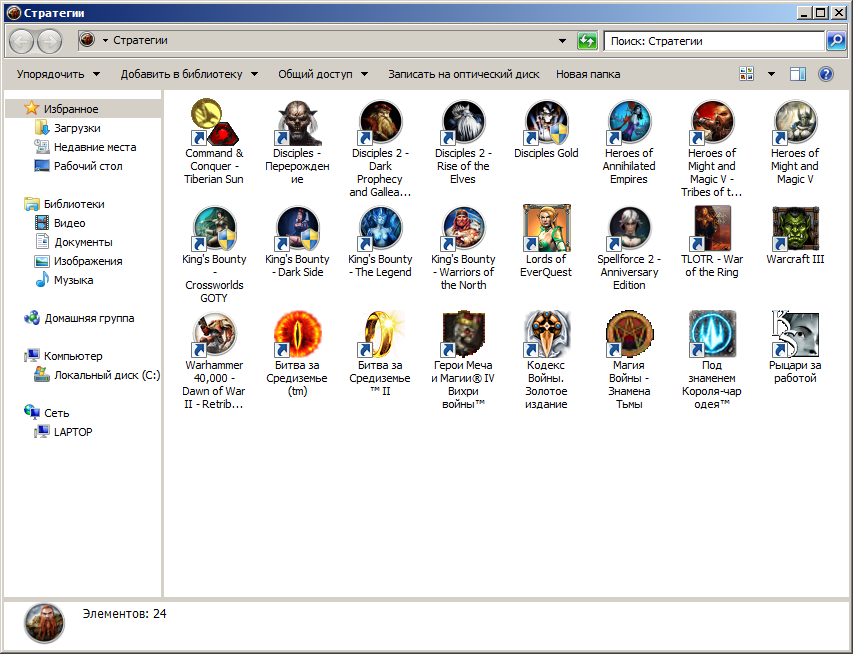The height and width of the screenshot is (654, 853).
Task: Select King's Bounty - The Legend shortcut
Action: pos(380,229)
